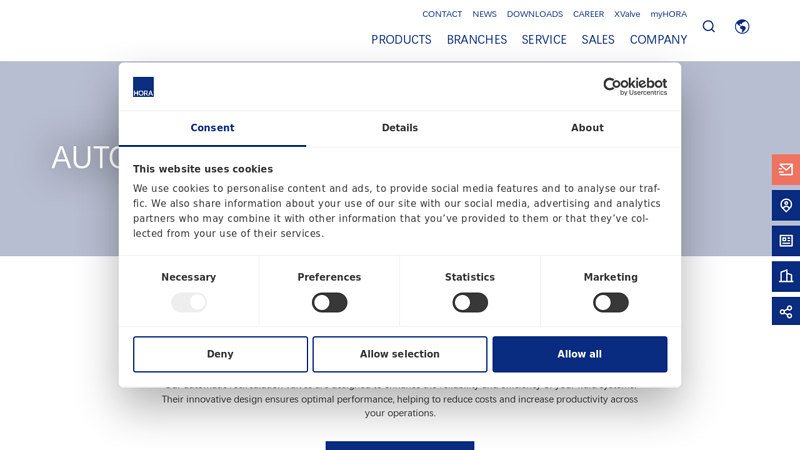800x450 pixels.
Task: Turn on the Marketing cookies toggle
Action: (x=610, y=303)
